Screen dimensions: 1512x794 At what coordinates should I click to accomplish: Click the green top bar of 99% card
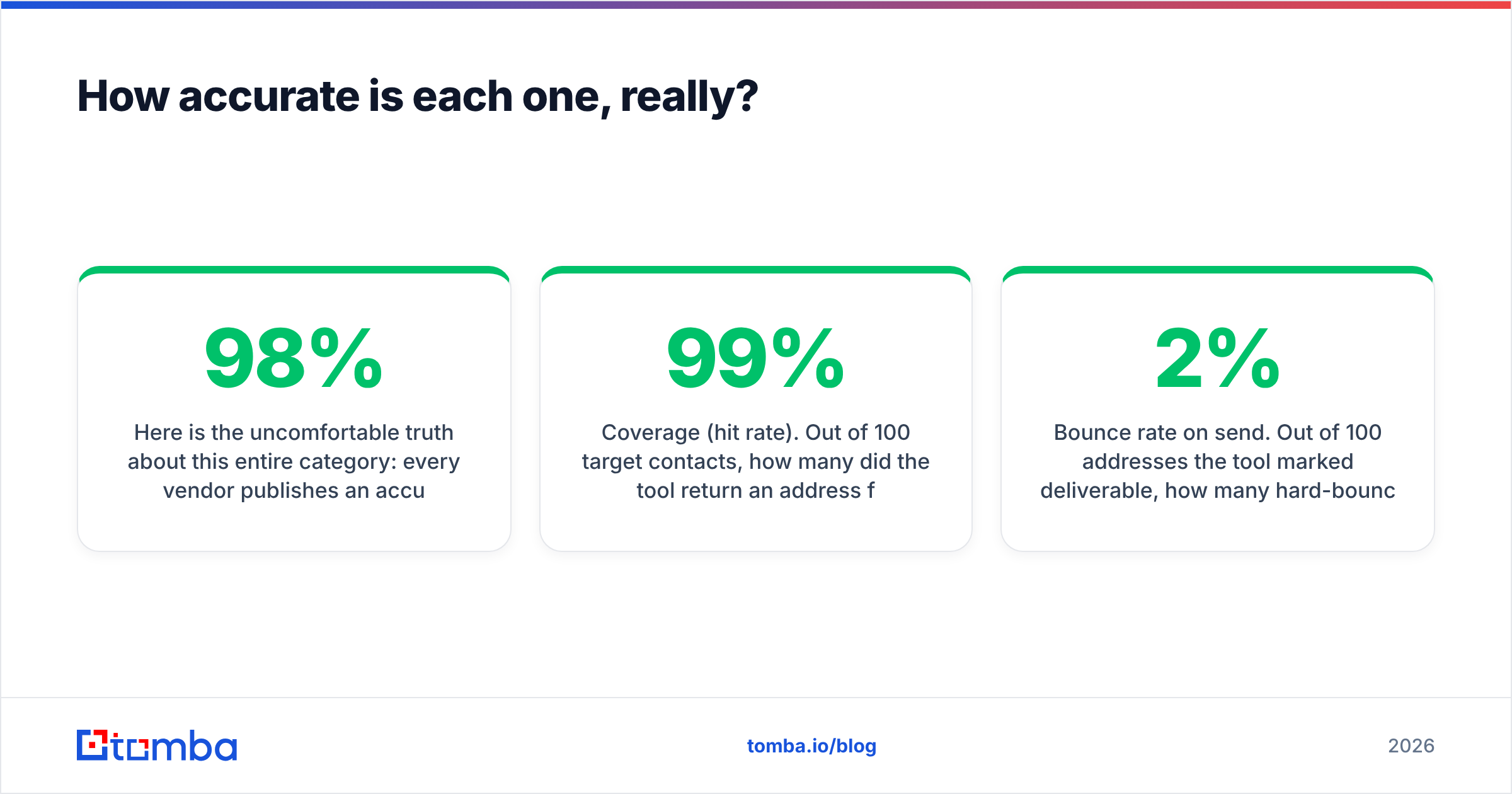click(755, 270)
